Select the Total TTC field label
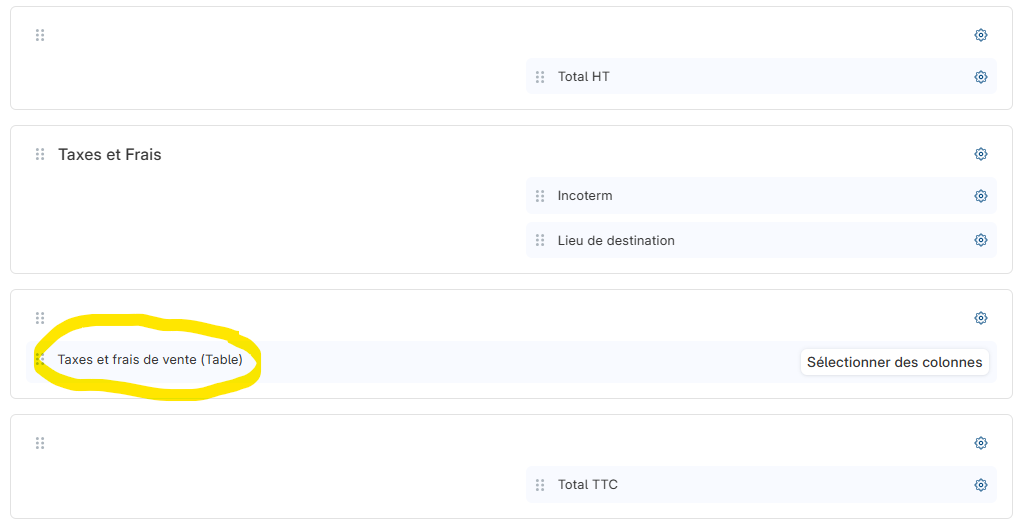1015x521 pixels. (588, 485)
